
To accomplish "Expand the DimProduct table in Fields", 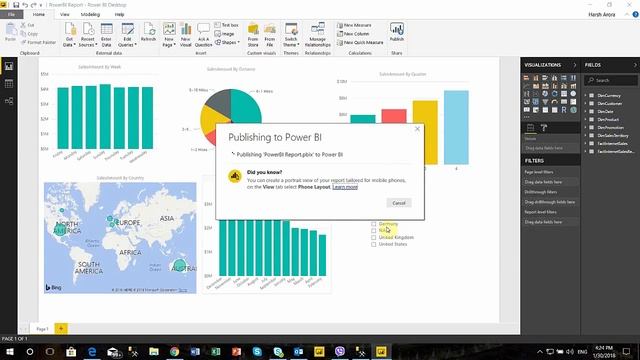I will tap(585, 120).
